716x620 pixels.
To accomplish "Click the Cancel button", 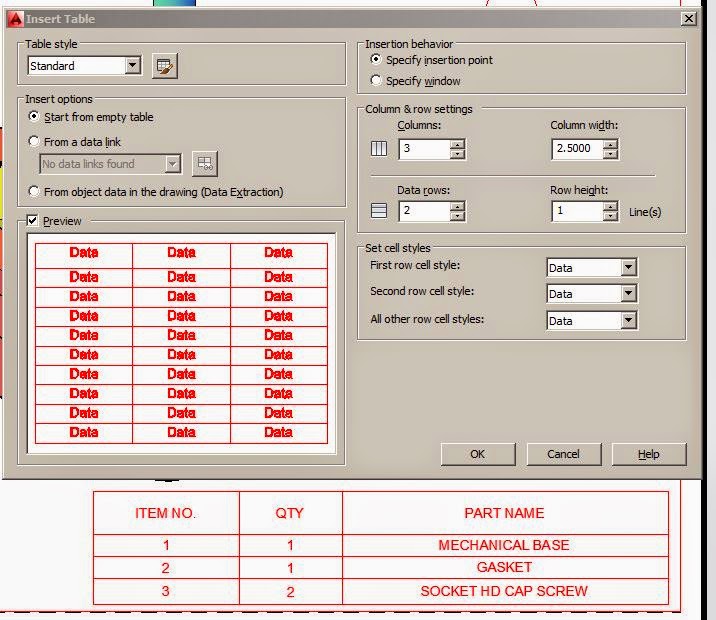I will click(563, 454).
